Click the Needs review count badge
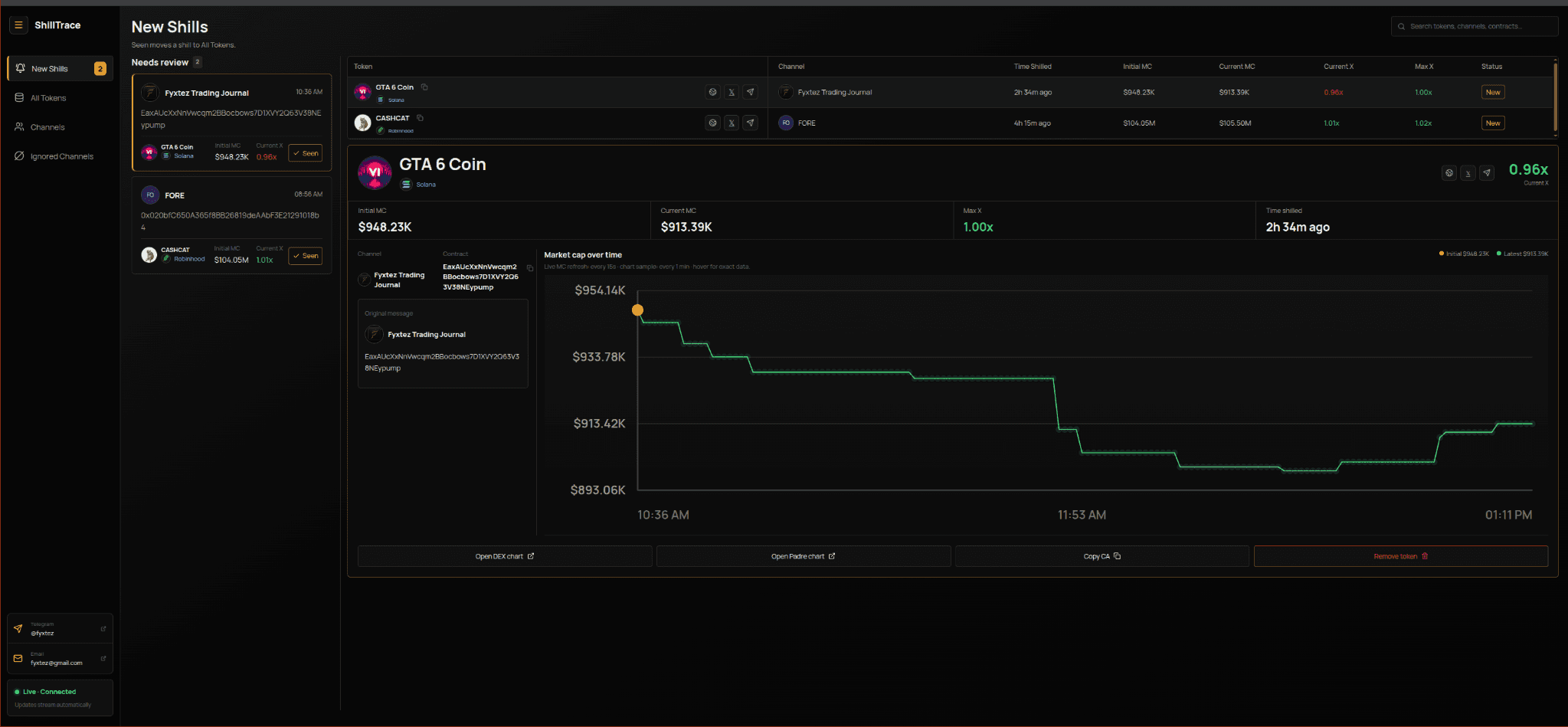1568x727 pixels. pos(197,62)
